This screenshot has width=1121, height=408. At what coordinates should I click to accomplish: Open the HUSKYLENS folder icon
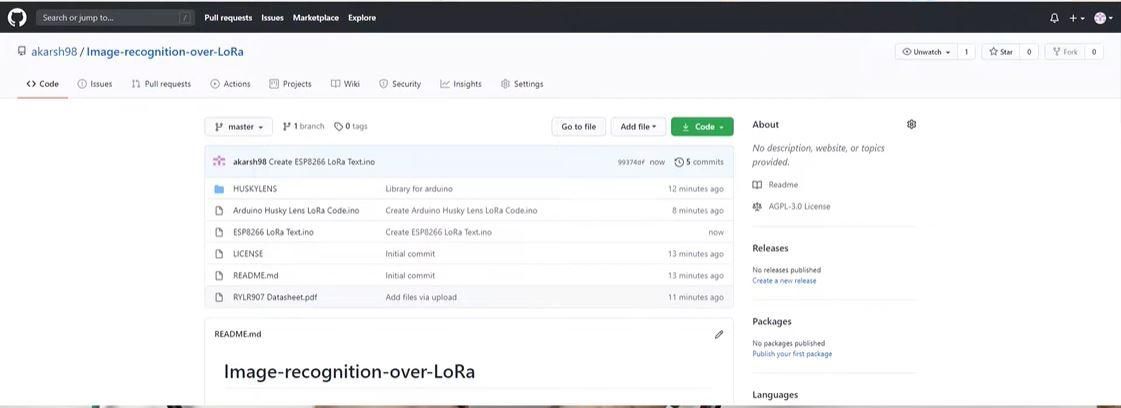pos(219,189)
